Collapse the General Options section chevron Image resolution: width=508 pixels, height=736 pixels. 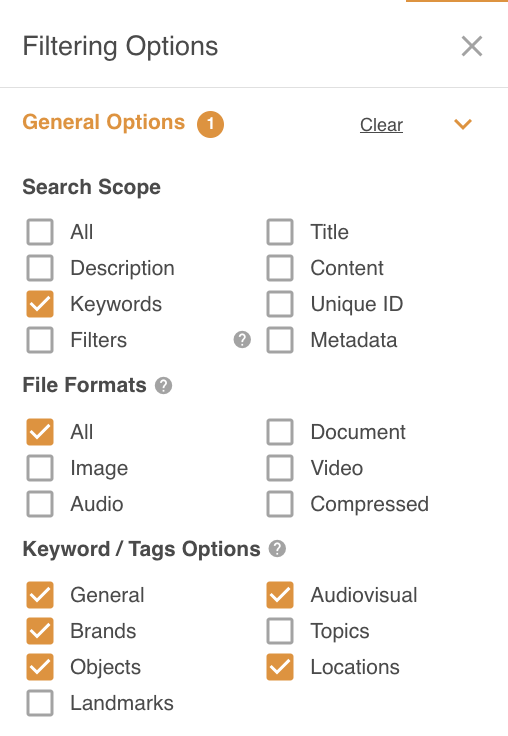[463, 124]
